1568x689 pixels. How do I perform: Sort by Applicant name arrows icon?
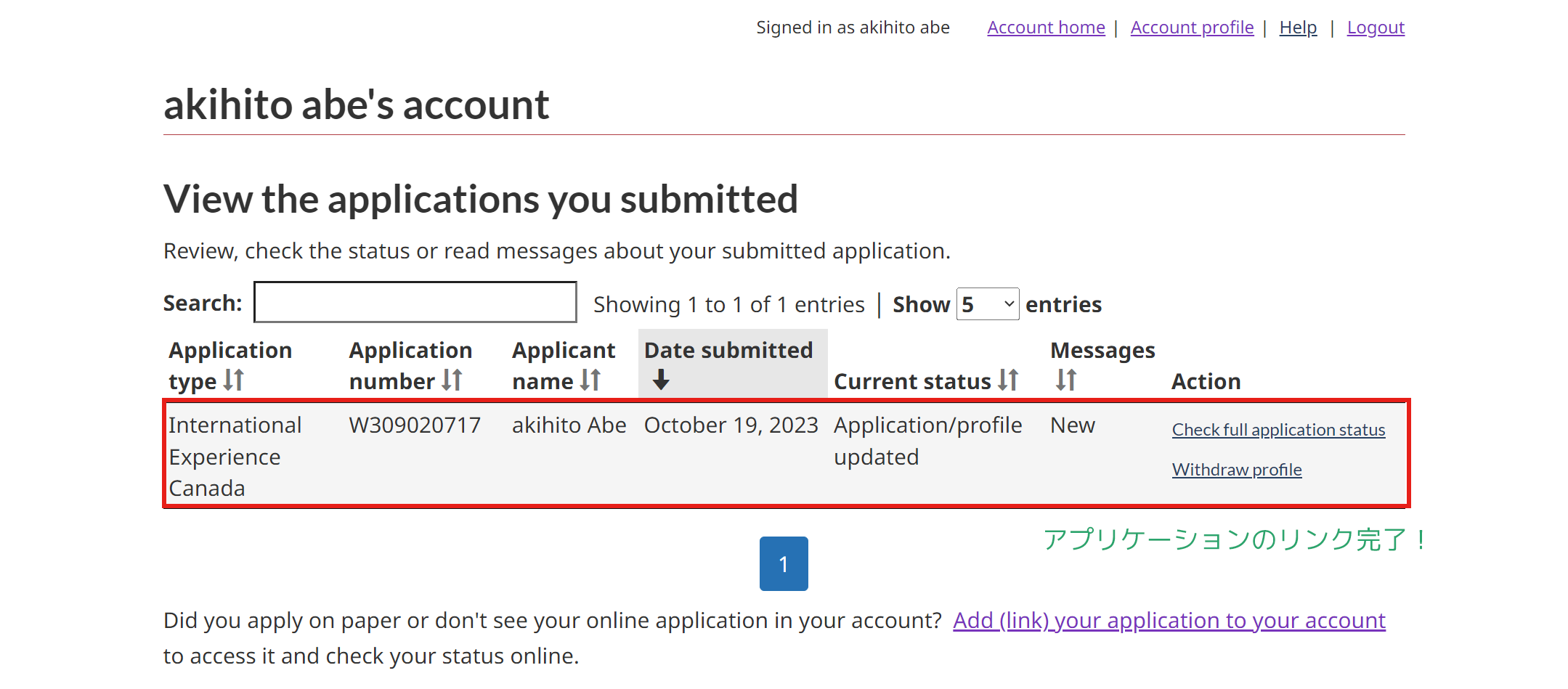590,380
